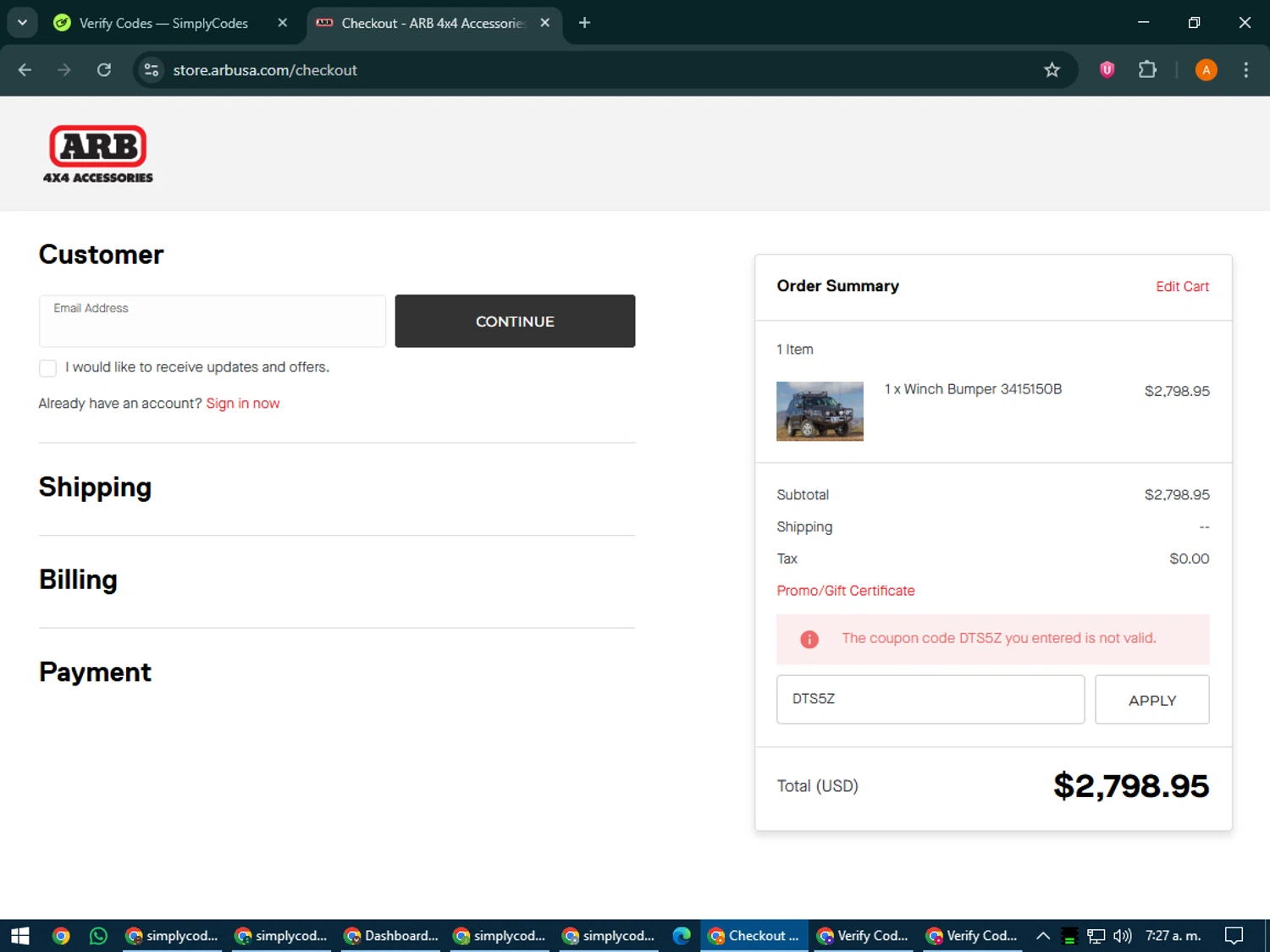Click the green battery tray icon

click(x=1069, y=936)
